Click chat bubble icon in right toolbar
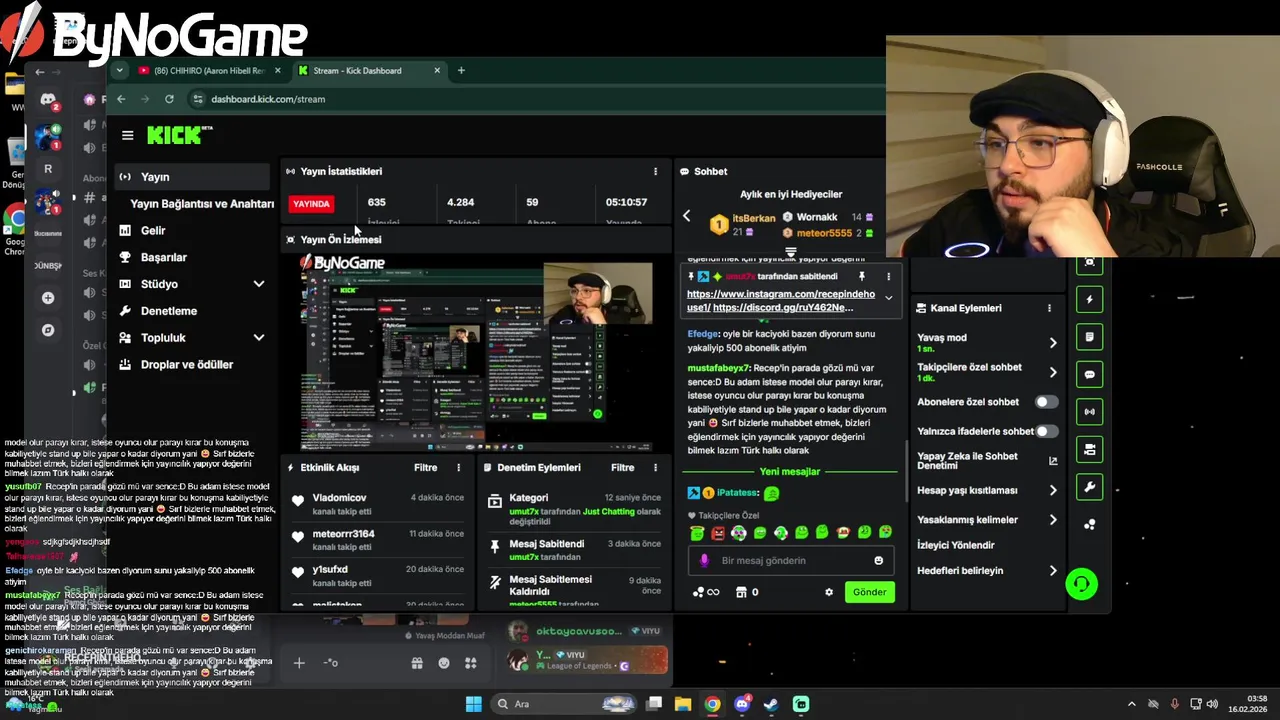The image size is (1280, 720). 1089,374
